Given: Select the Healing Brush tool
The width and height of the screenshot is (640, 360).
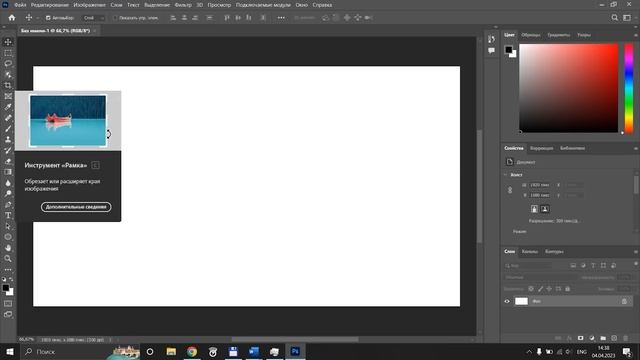Looking at the screenshot, I should click(8, 118).
